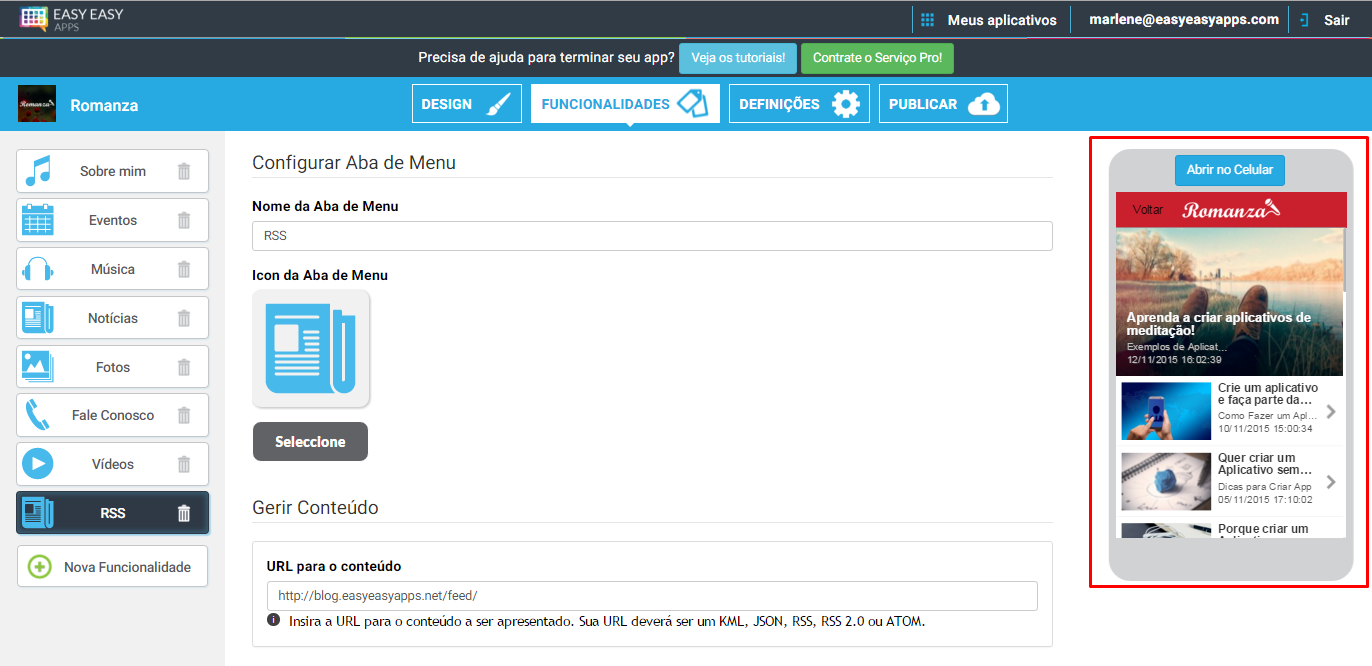Click 'Contrate o Serviço Pro!'
This screenshot has width=1372, height=666.
click(877, 58)
